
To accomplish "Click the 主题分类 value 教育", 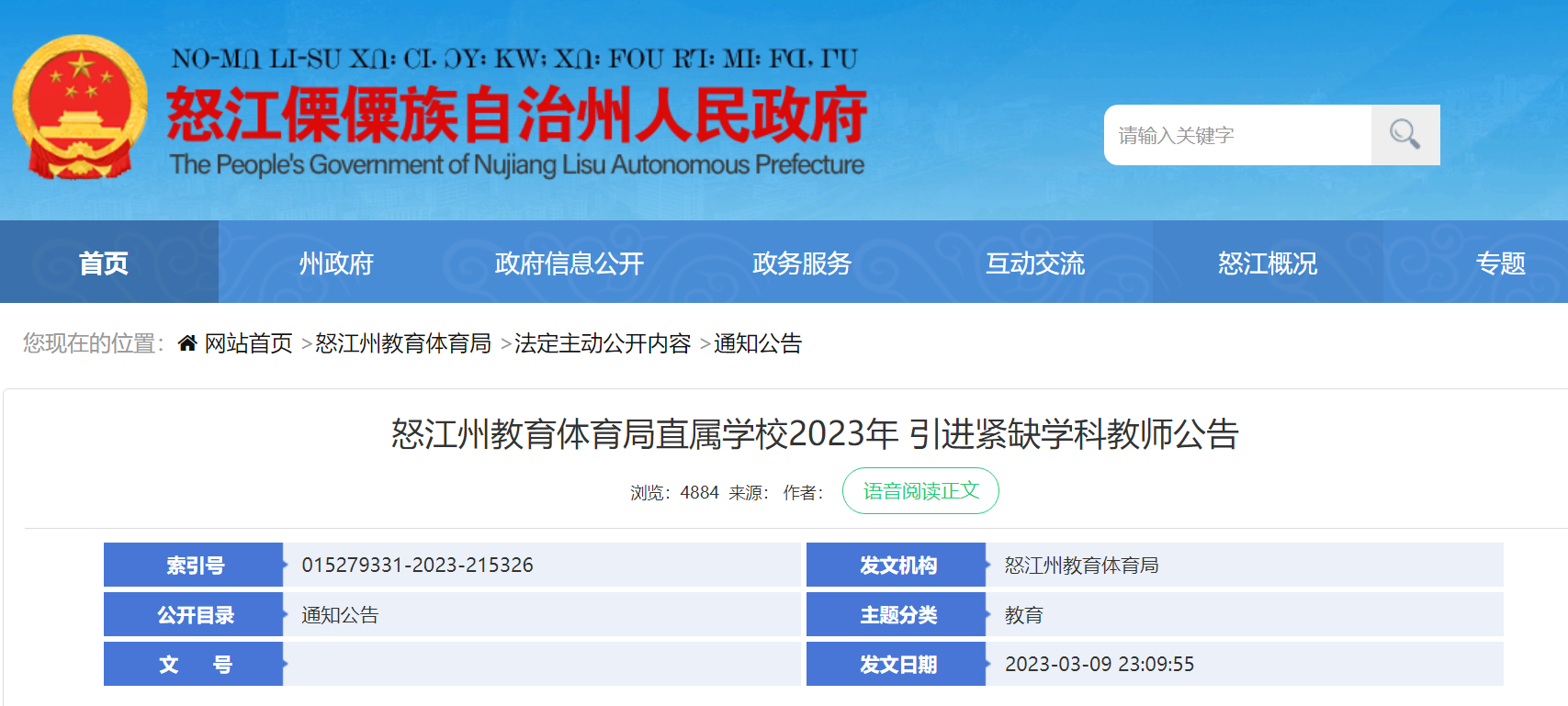I will [1023, 615].
